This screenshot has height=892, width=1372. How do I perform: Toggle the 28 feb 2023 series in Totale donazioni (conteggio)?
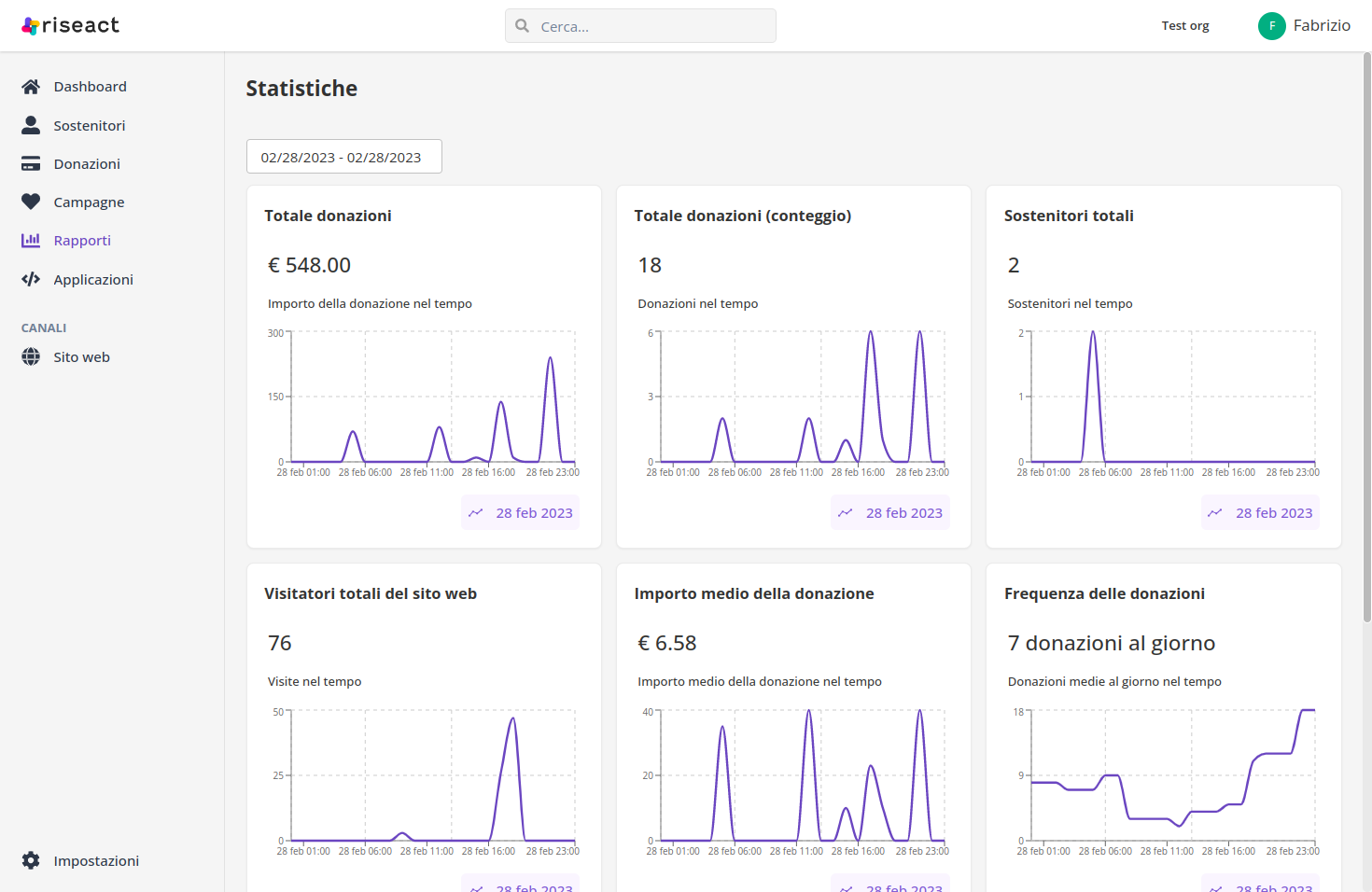pyautogui.click(x=890, y=513)
